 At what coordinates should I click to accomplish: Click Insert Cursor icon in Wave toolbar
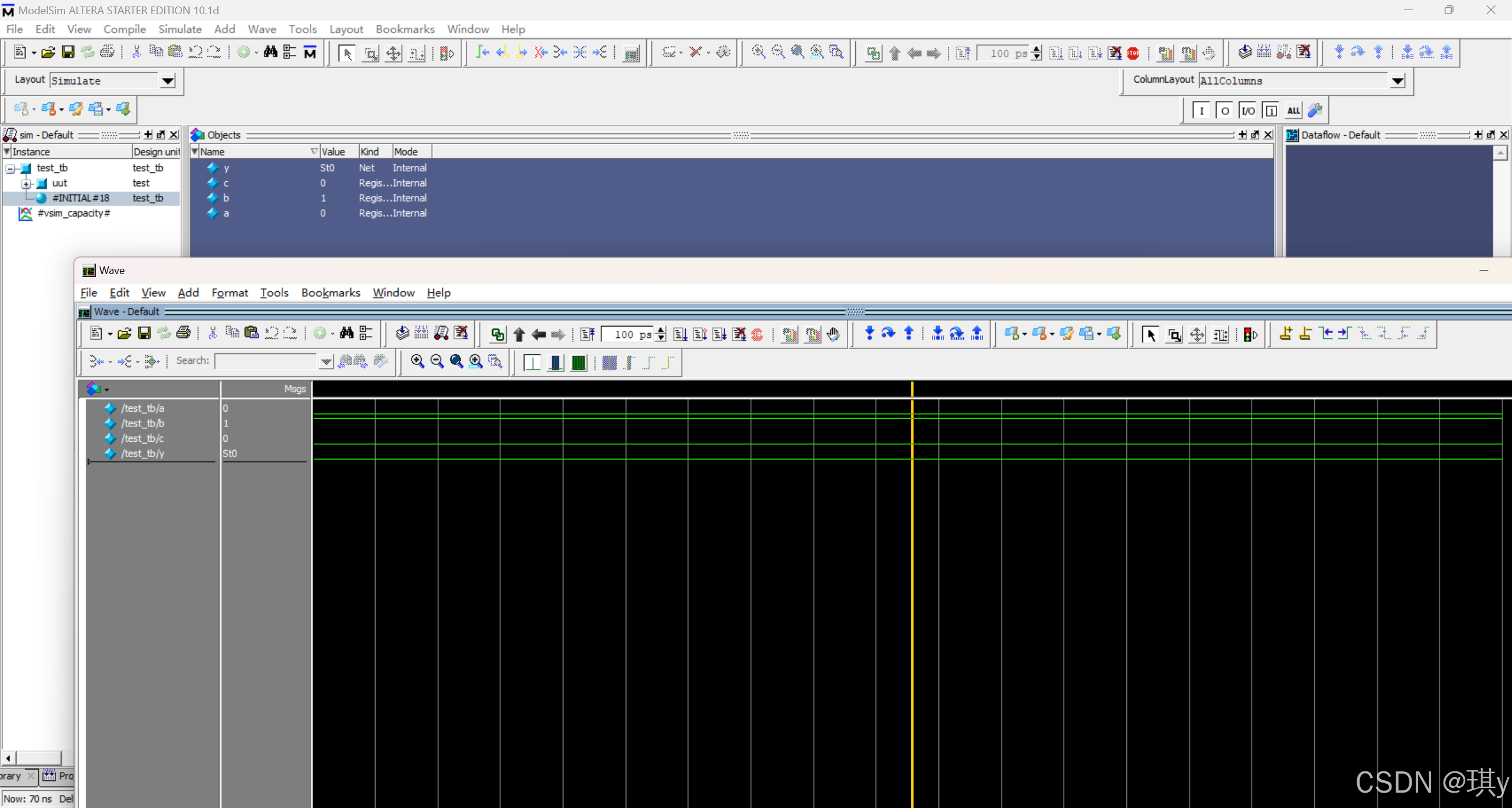pos(1286,334)
